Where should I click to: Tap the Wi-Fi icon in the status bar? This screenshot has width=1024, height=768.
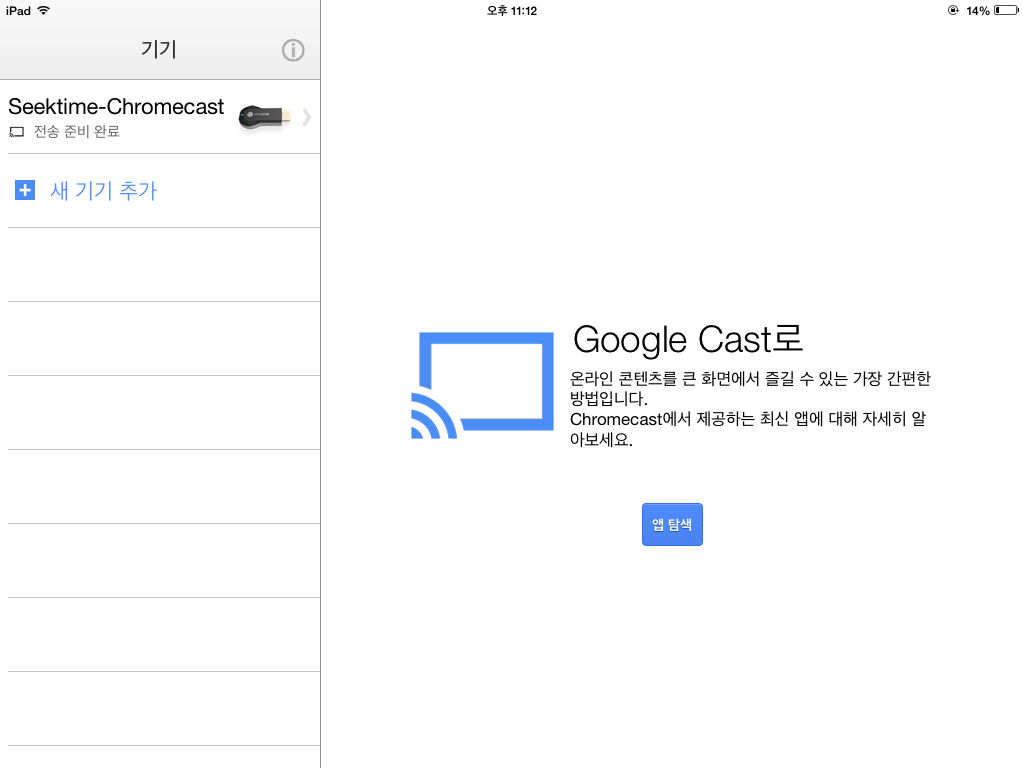(44, 10)
